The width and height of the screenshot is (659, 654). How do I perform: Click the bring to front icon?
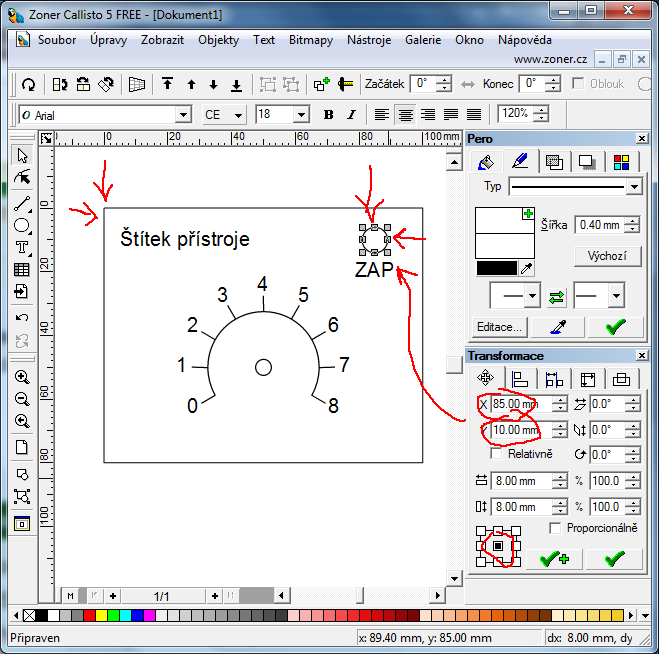[168, 84]
